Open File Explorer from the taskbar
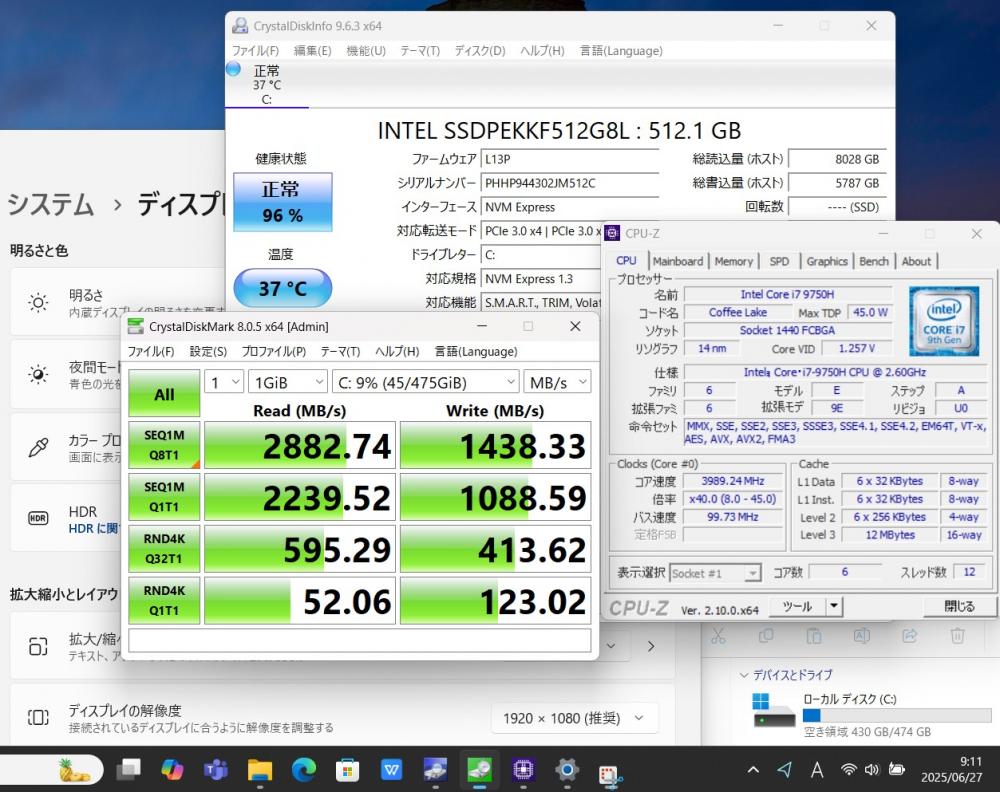This screenshot has height=792, width=1000. click(x=260, y=770)
